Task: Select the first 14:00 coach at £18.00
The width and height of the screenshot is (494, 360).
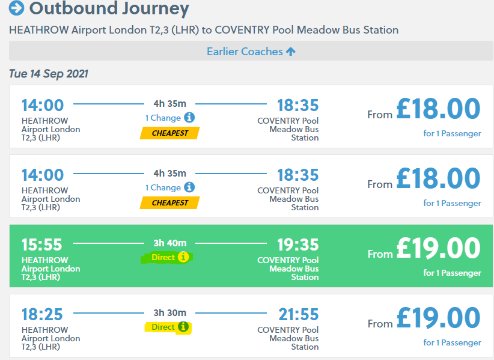Action: [x=251, y=117]
